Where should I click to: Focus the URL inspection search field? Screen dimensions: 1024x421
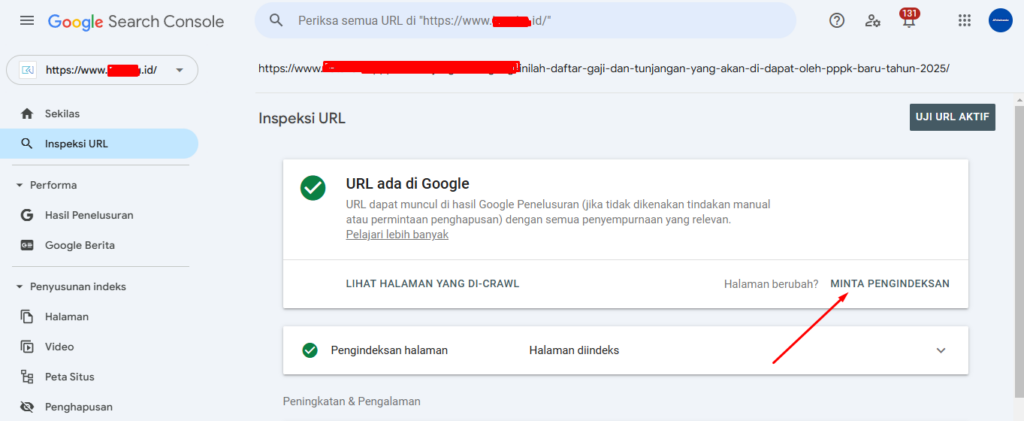point(525,20)
